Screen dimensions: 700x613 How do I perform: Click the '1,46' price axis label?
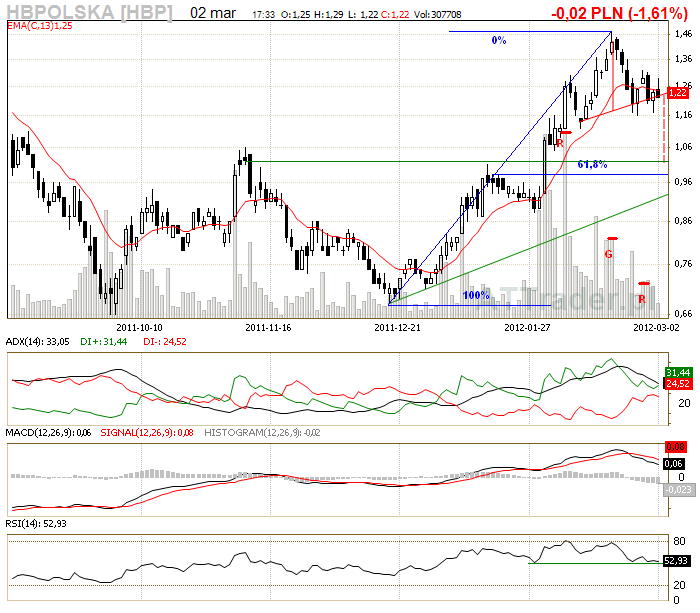tap(683, 33)
